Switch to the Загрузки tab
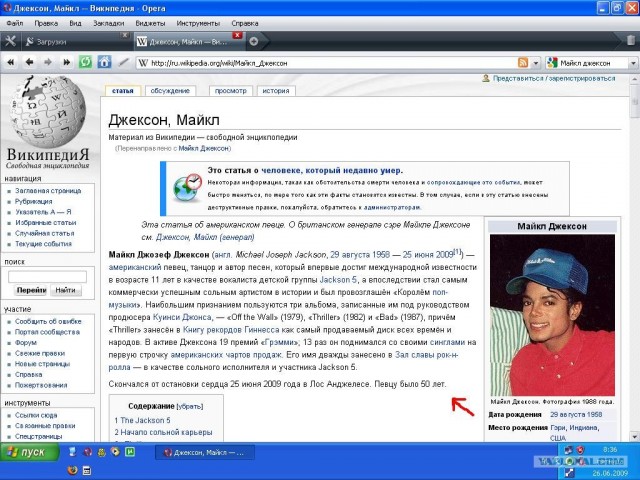 pyautogui.click(x=73, y=42)
